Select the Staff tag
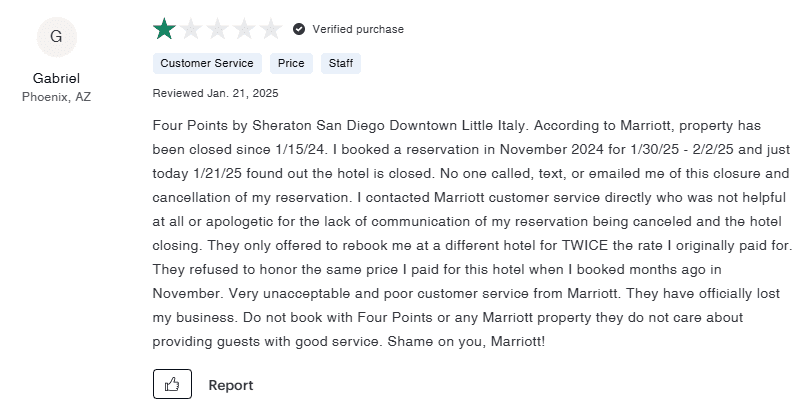The width and height of the screenshot is (808, 412). click(341, 64)
